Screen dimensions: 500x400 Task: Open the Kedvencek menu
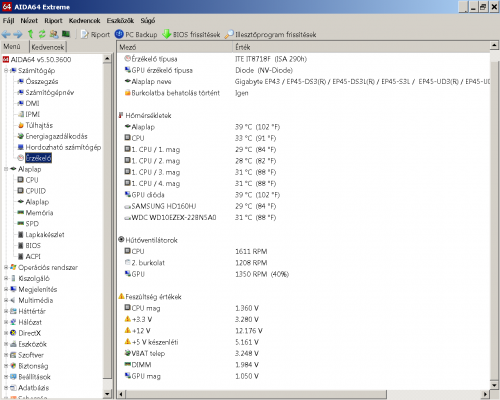(x=84, y=21)
